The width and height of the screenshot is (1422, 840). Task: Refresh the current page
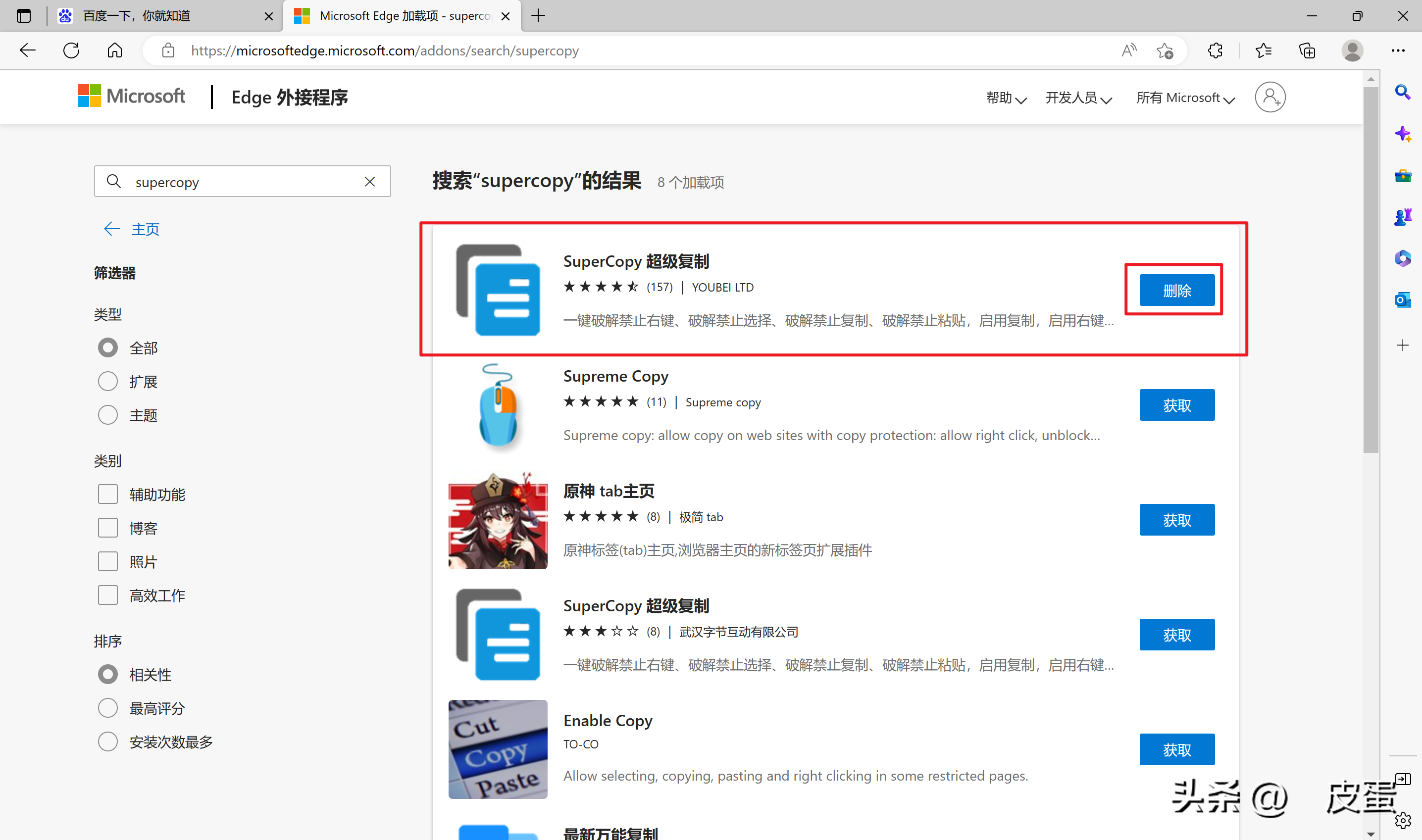71,50
